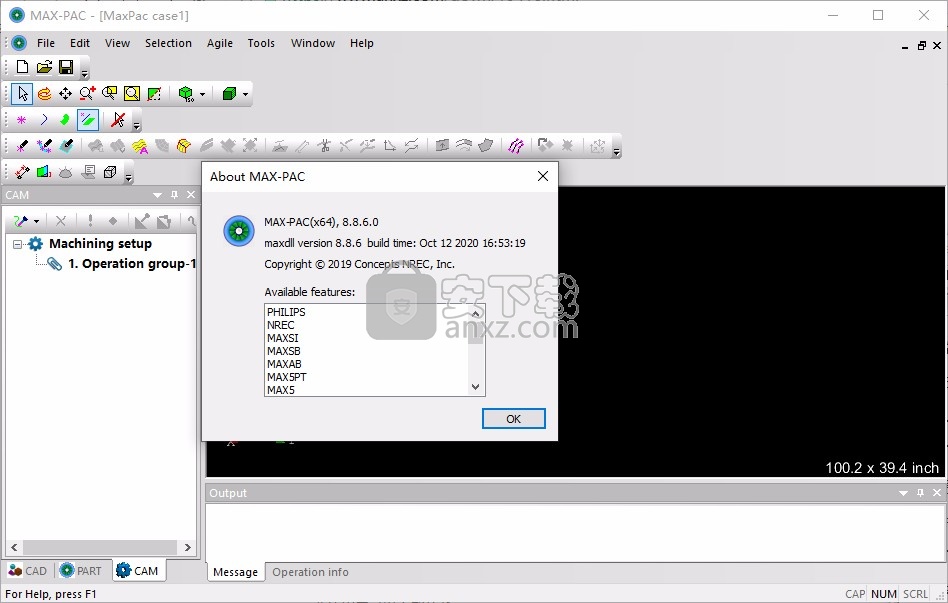Expand the selection filter toolbar overflow
The image size is (948, 603).
tap(137, 126)
